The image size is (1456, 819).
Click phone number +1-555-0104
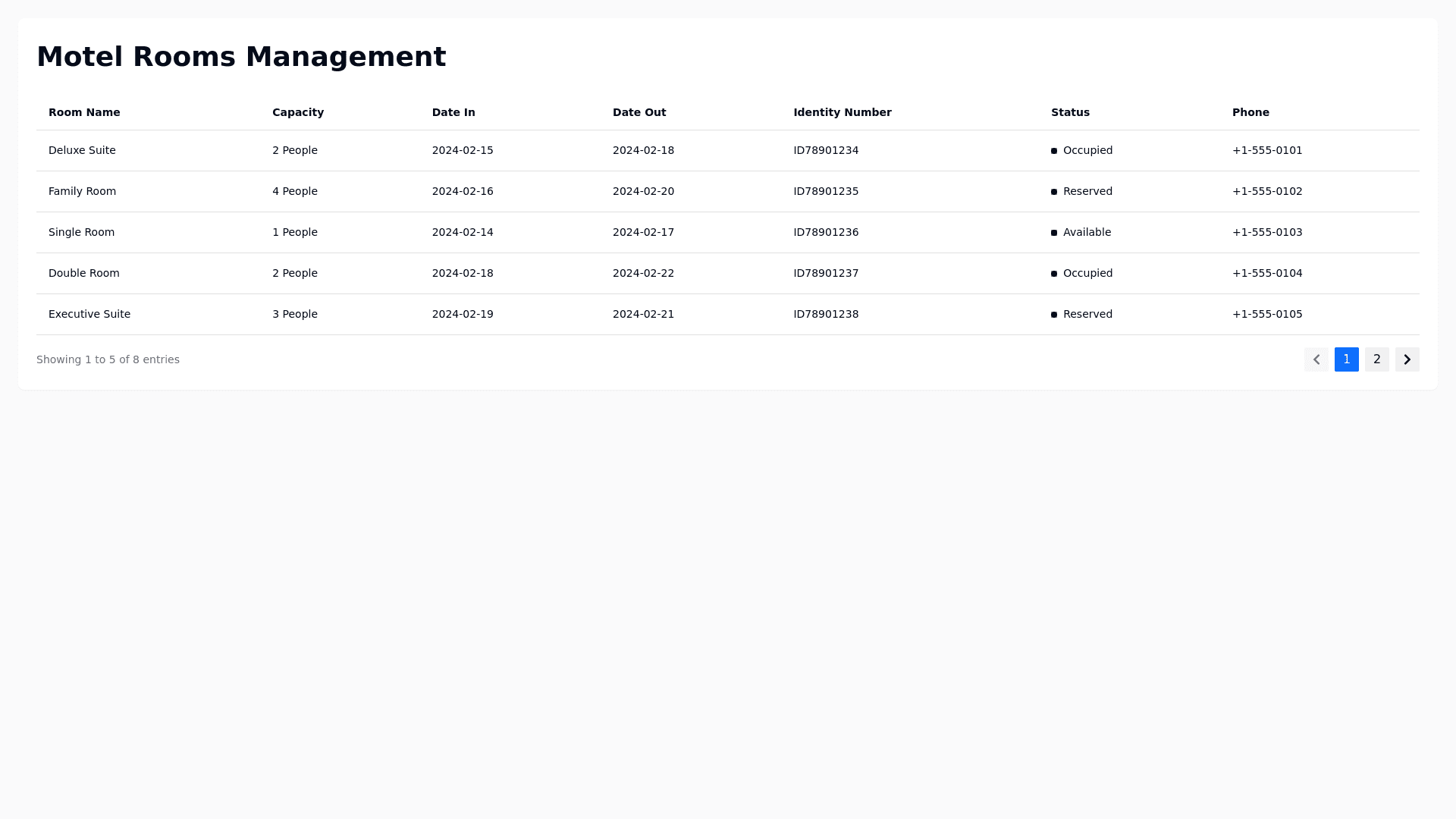[1266, 273]
